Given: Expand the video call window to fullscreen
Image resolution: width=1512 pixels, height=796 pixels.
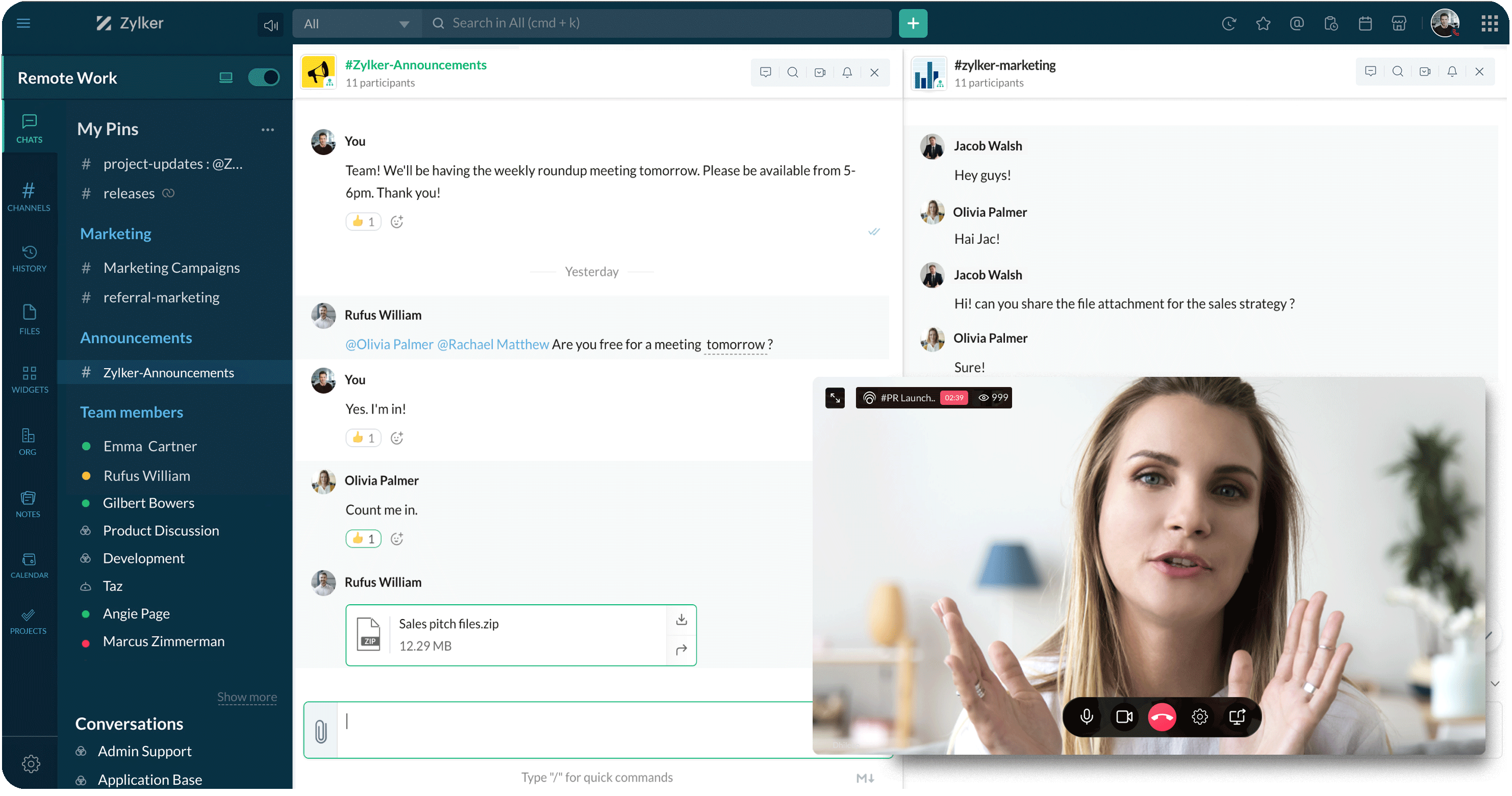Looking at the screenshot, I should point(835,398).
